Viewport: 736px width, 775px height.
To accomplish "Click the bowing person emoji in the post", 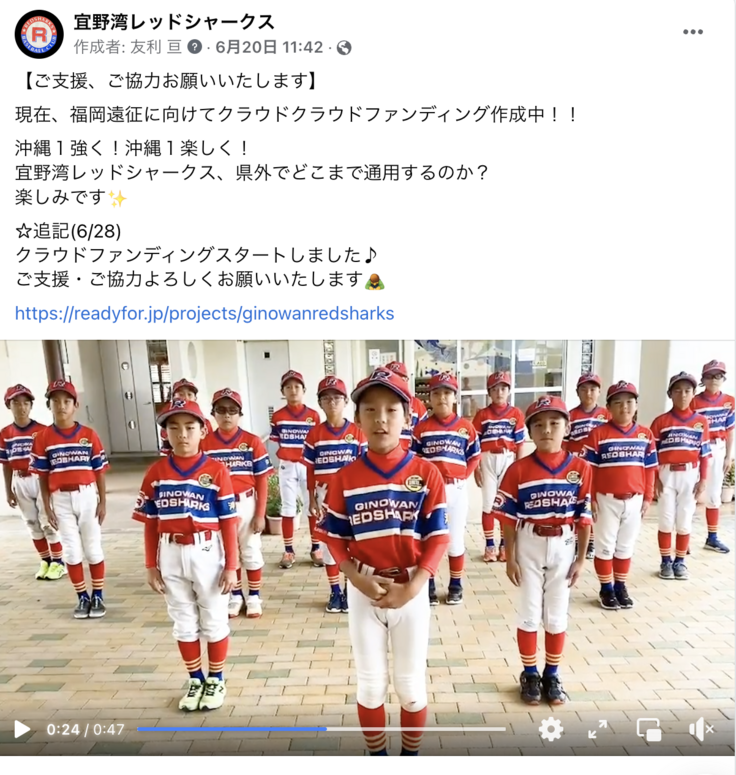I will [x=375, y=281].
